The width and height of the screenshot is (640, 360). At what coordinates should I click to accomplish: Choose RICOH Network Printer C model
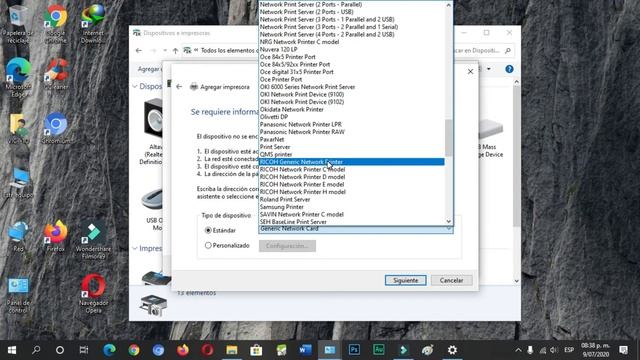pyautogui.click(x=351, y=169)
